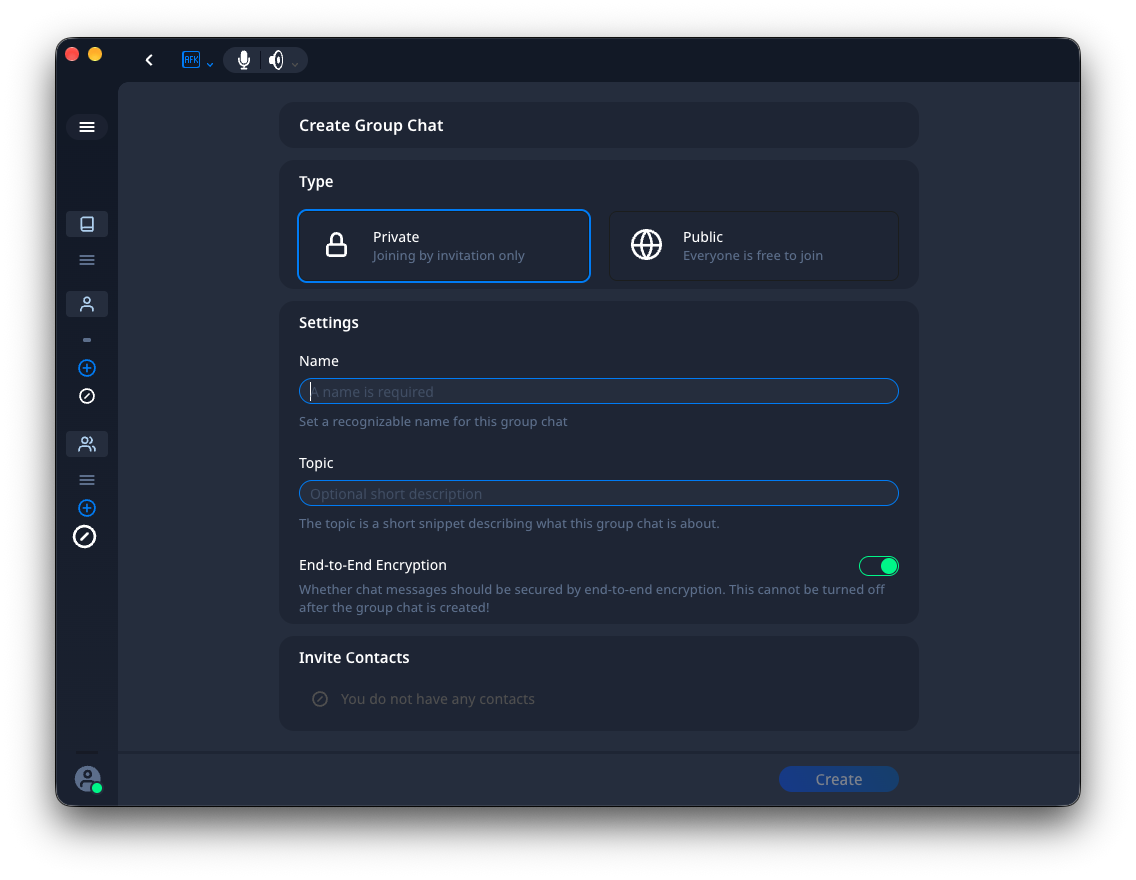1136x880 pixels.
Task: Click the highlighted compass icon under Group Chats
Action: point(85,537)
